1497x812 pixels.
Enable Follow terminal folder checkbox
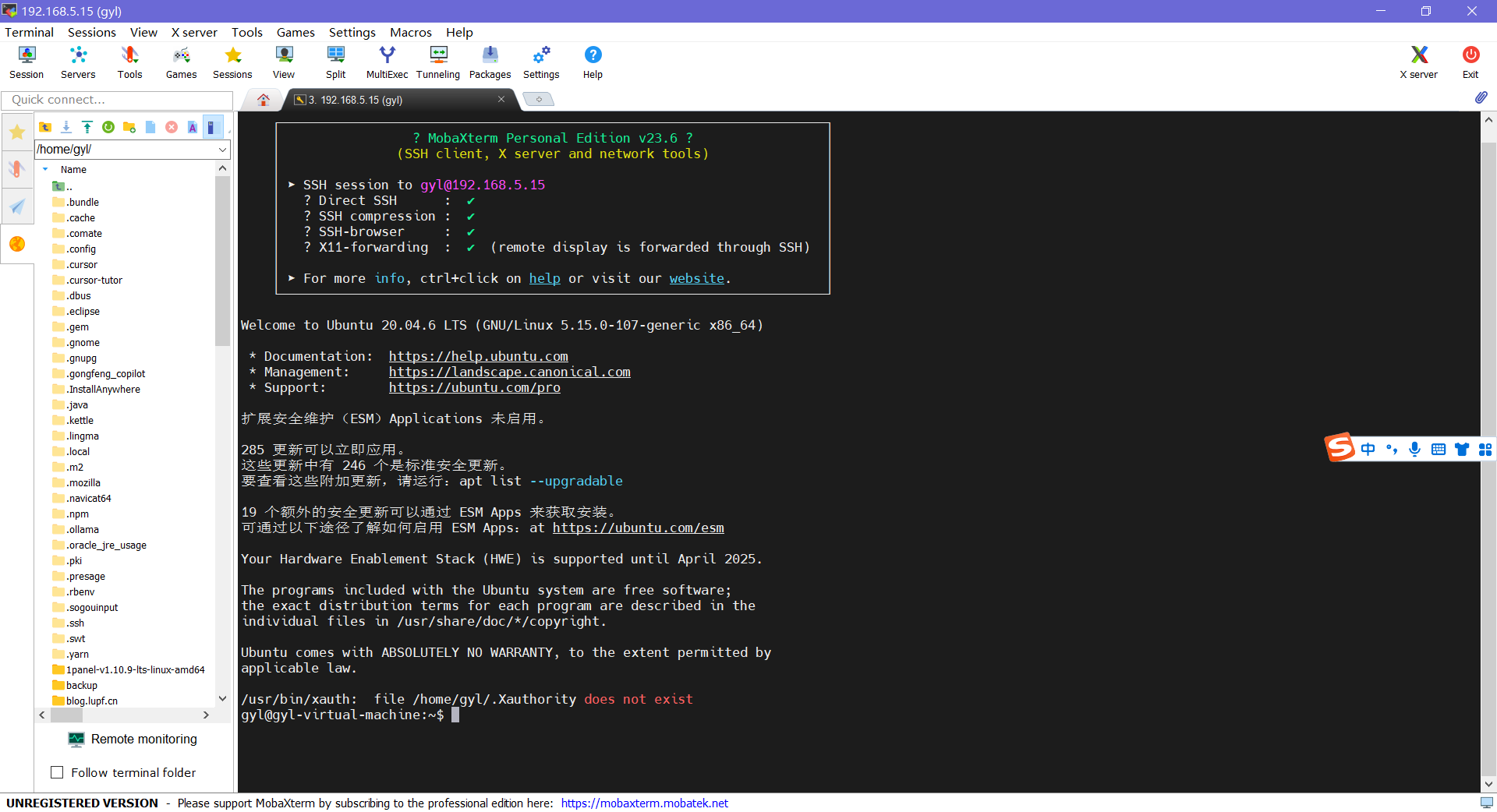pos(57,772)
